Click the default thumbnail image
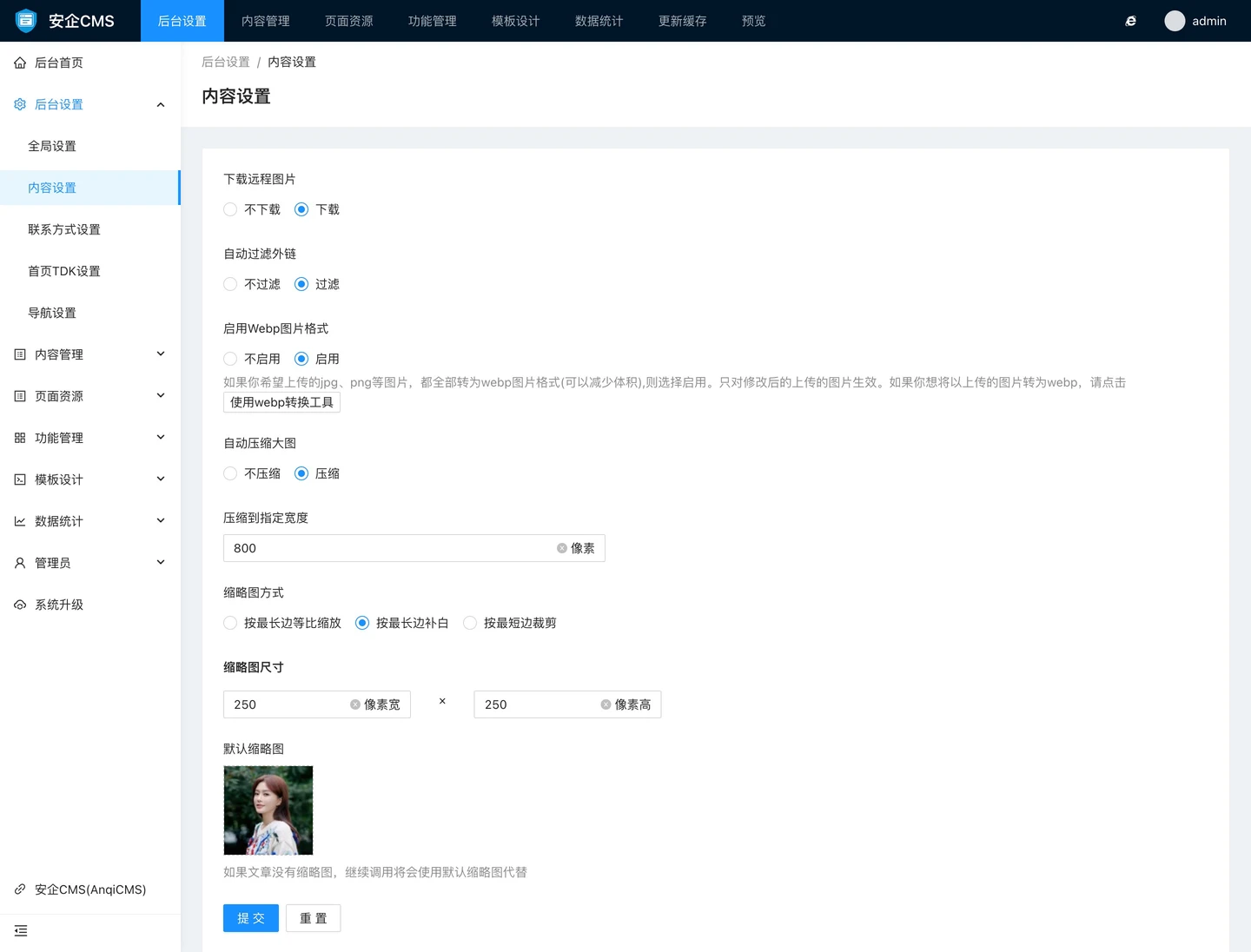 coord(268,810)
